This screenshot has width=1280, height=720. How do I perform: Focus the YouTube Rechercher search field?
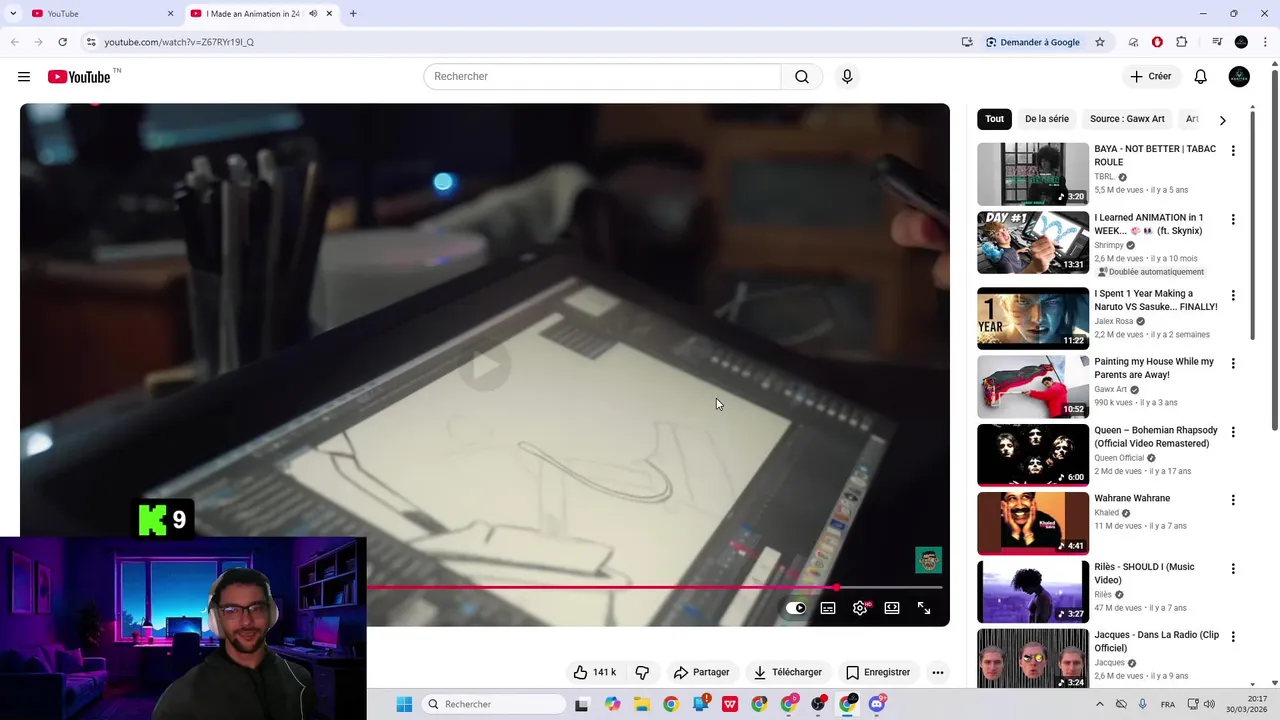point(602,77)
